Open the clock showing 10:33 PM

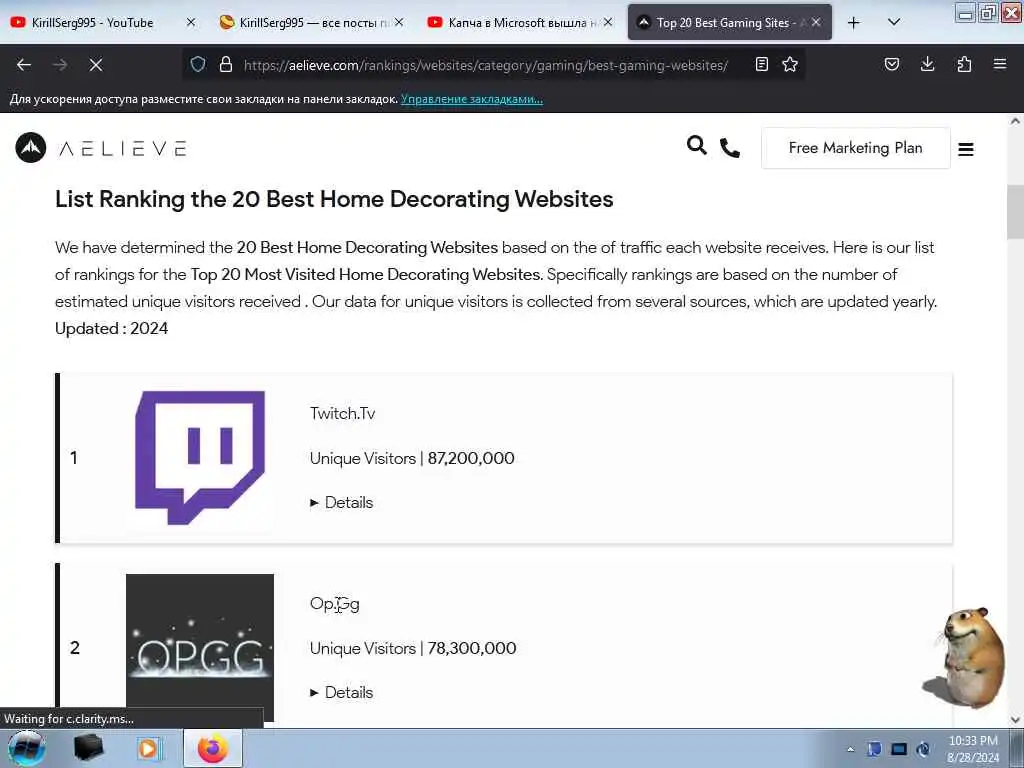(x=972, y=749)
